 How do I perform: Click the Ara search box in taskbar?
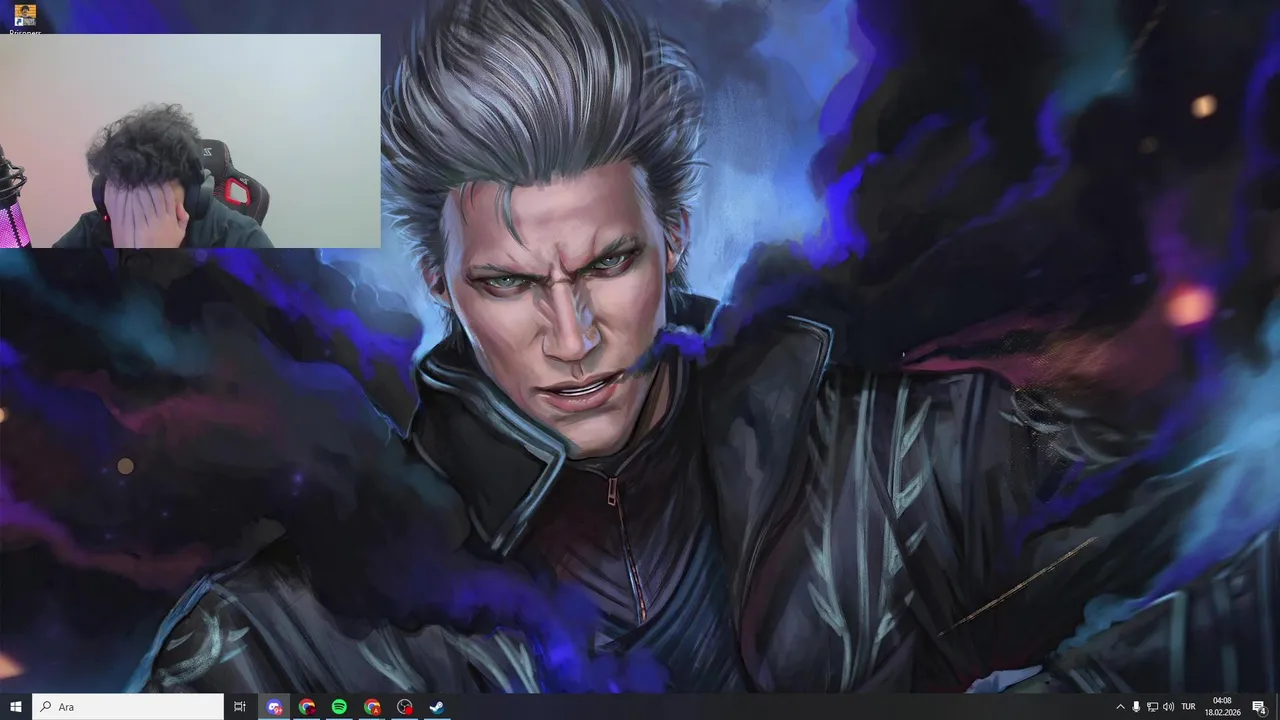click(x=128, y=707)
